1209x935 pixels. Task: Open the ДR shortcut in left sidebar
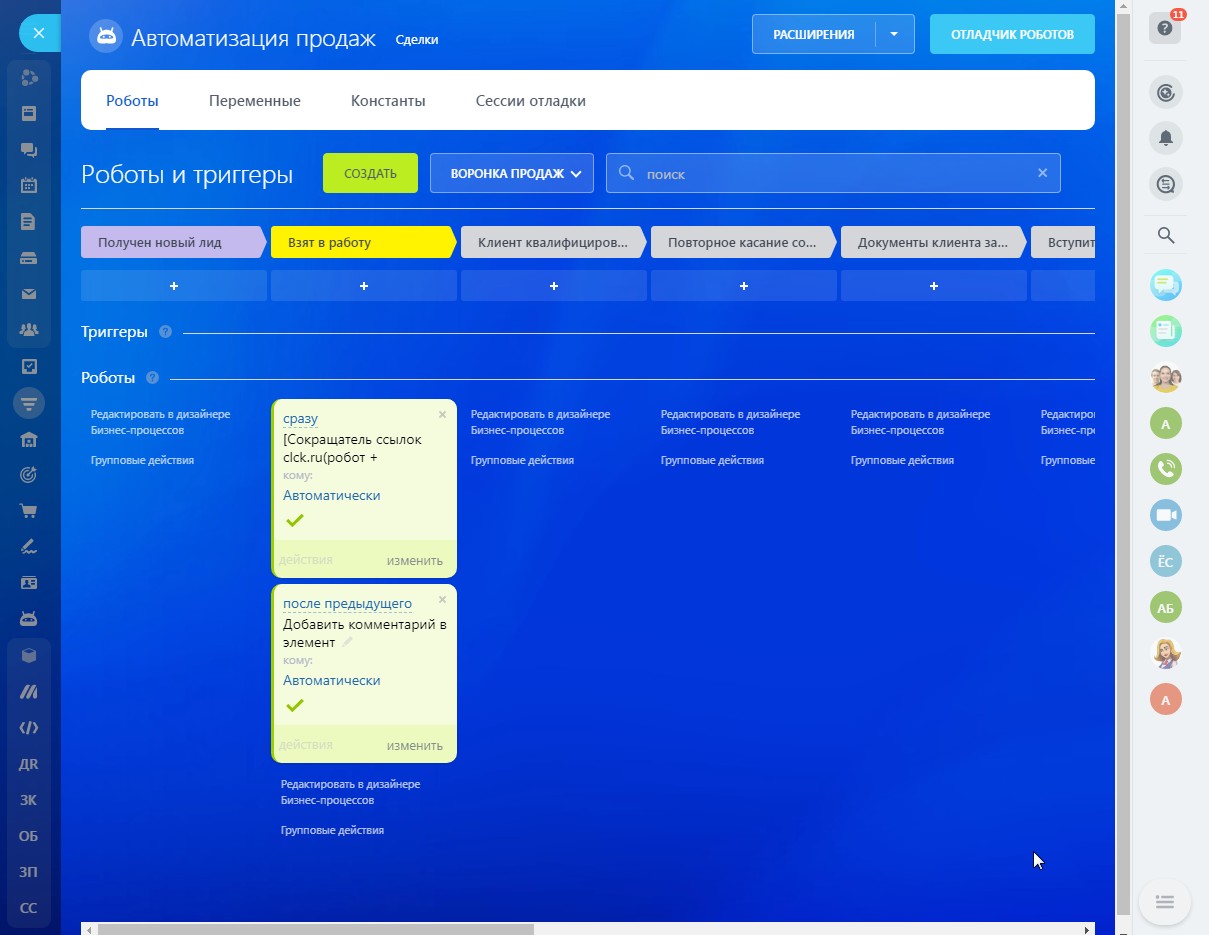point(29,764)
